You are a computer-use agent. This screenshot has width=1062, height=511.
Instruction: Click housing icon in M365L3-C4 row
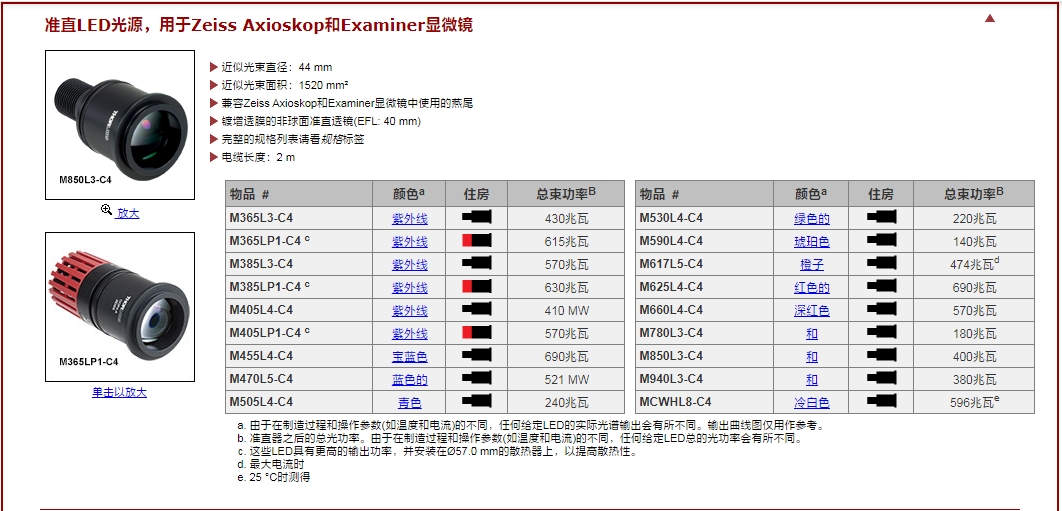coord(477,218)
